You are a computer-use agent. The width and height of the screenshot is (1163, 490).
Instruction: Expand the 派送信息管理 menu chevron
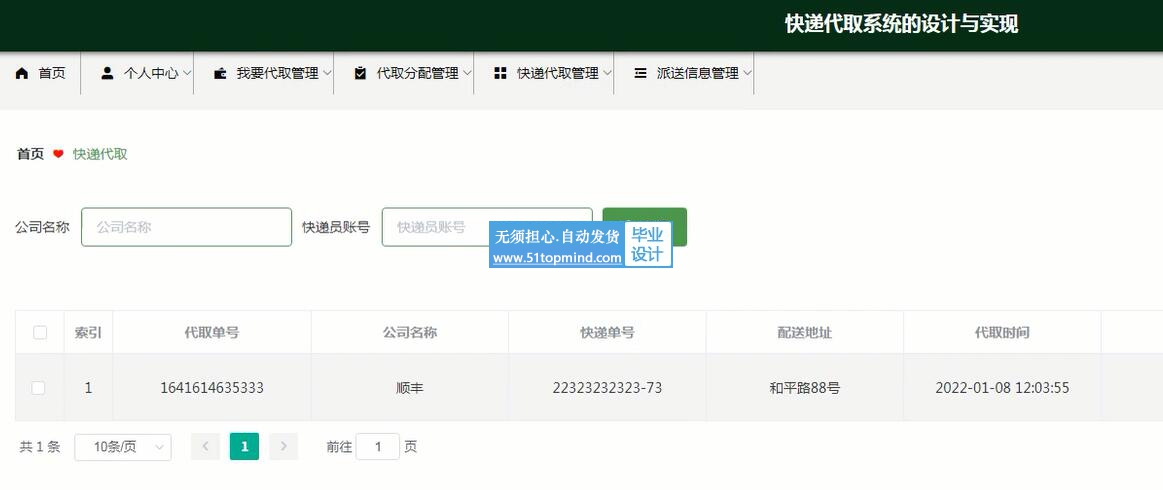[748, 73]
